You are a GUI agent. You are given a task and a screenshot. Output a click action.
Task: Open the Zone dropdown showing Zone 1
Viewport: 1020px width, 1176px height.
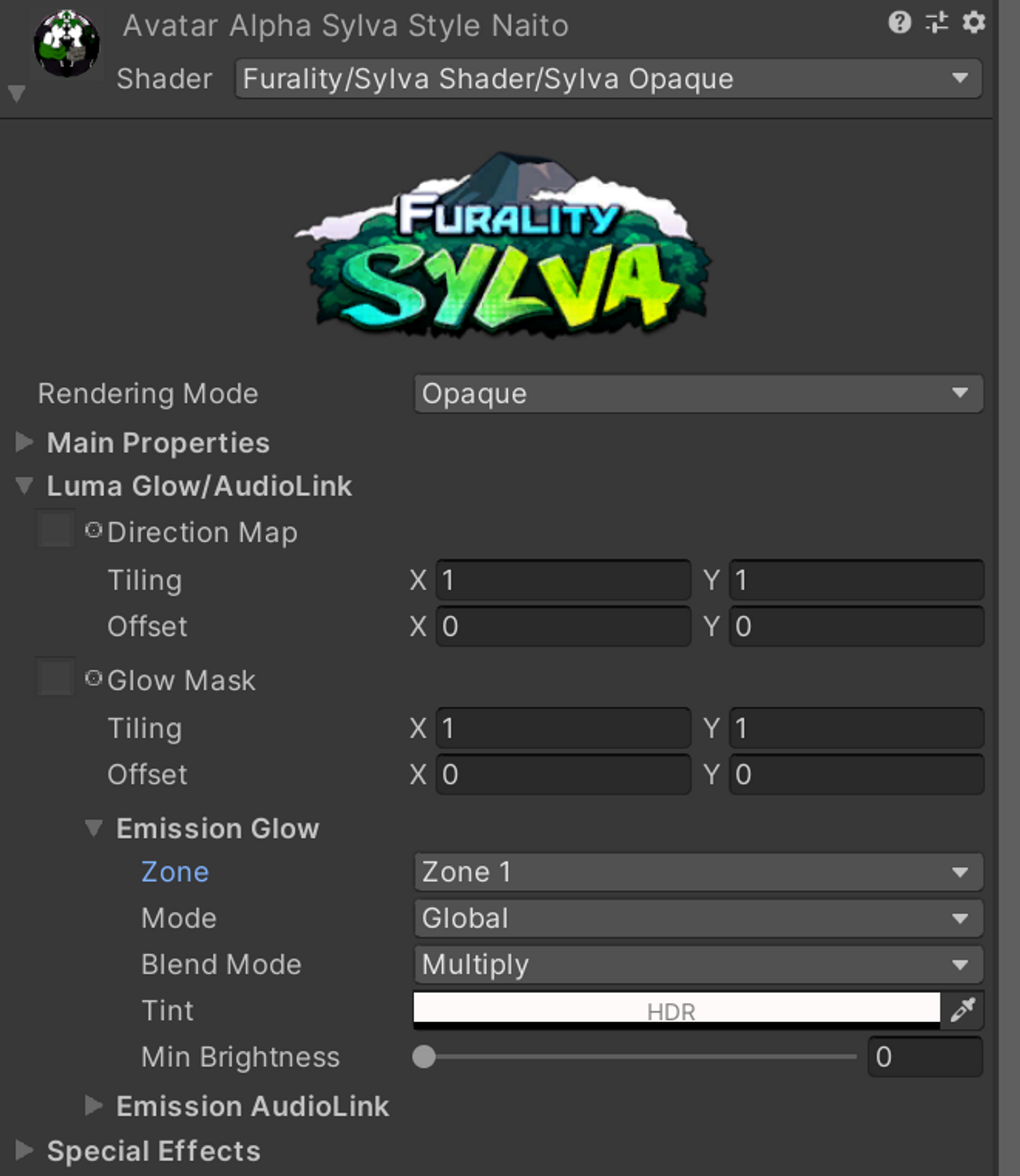point(699,872)
